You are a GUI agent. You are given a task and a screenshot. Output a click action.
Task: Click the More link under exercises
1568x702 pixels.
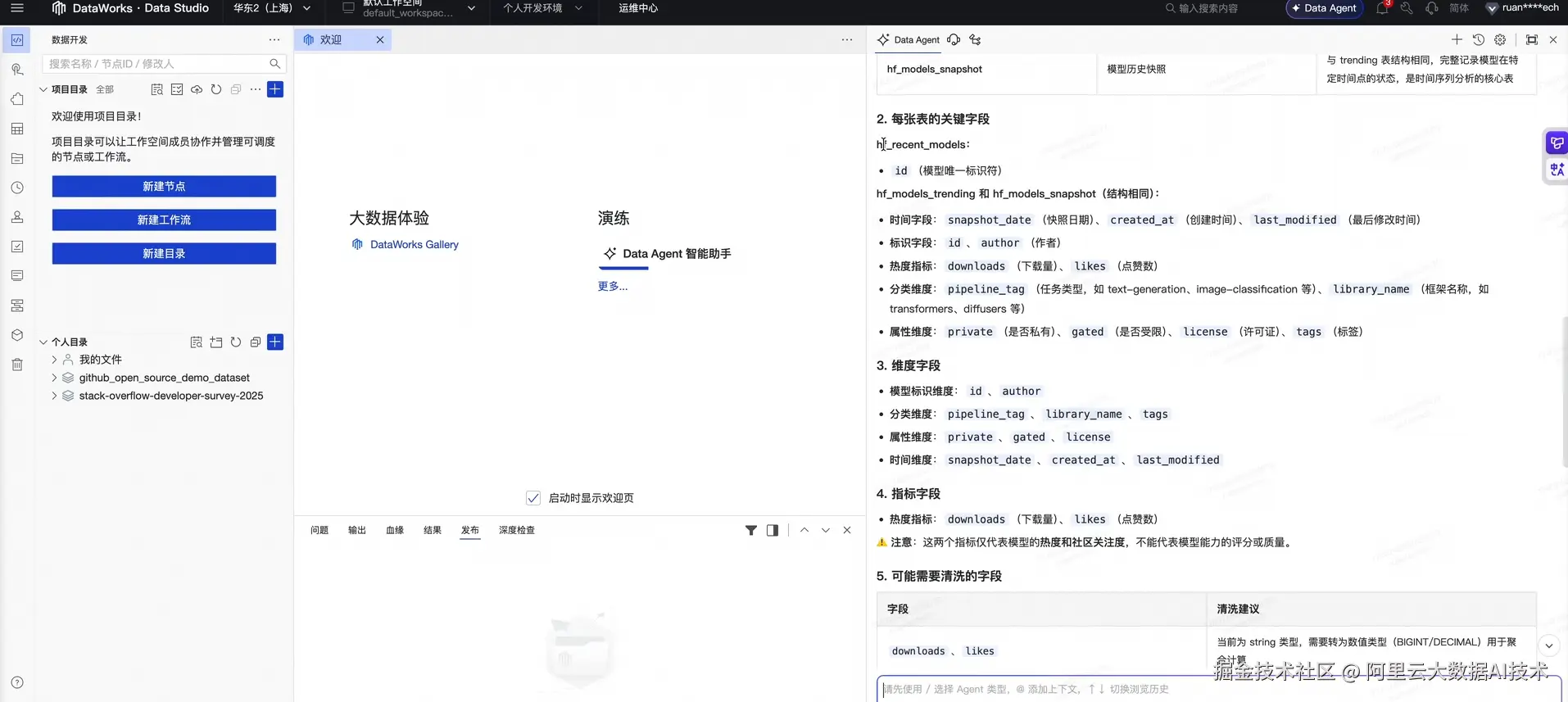point(613,287)
